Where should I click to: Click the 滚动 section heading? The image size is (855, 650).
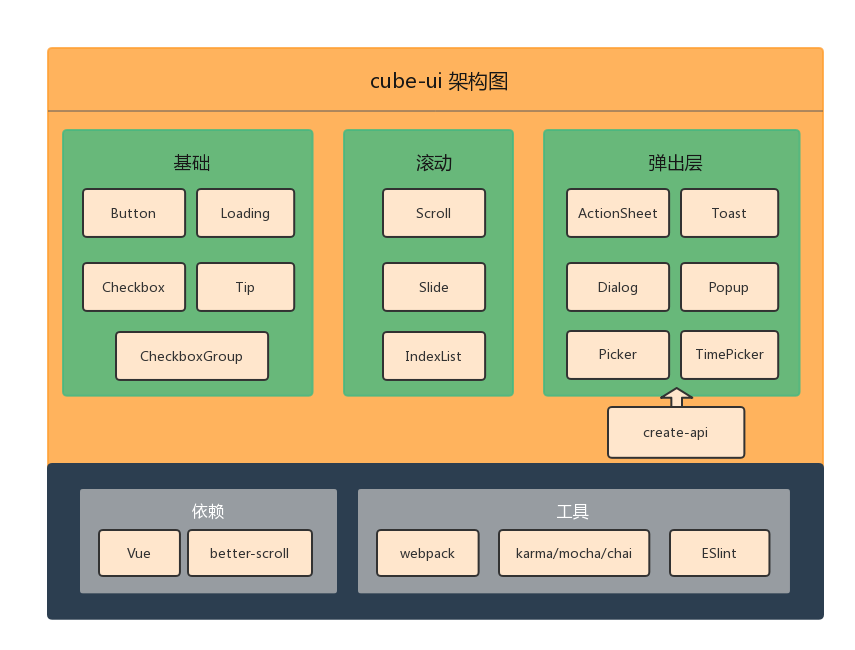[434, 162]
